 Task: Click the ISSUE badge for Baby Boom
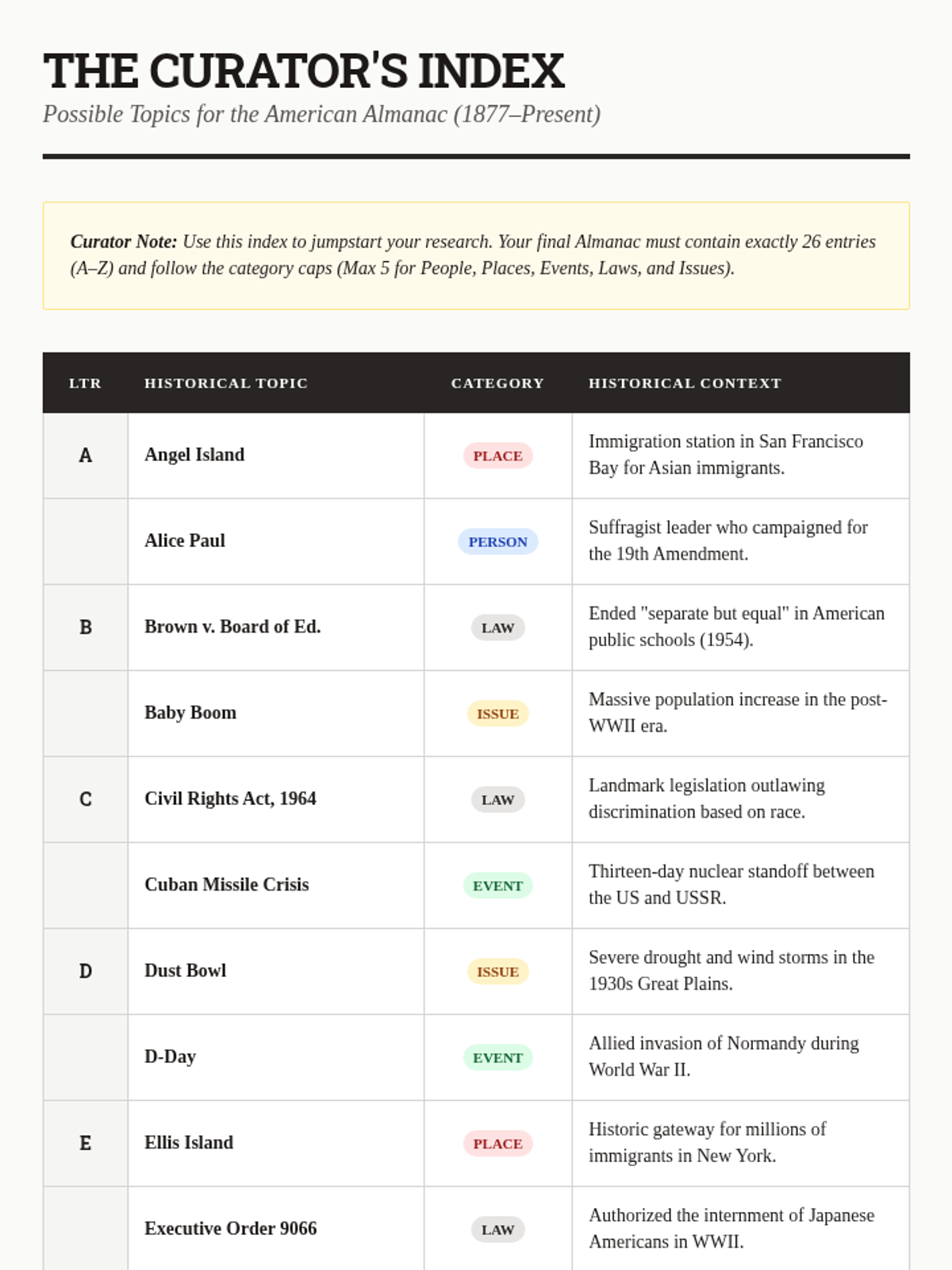tap(497, 714)
